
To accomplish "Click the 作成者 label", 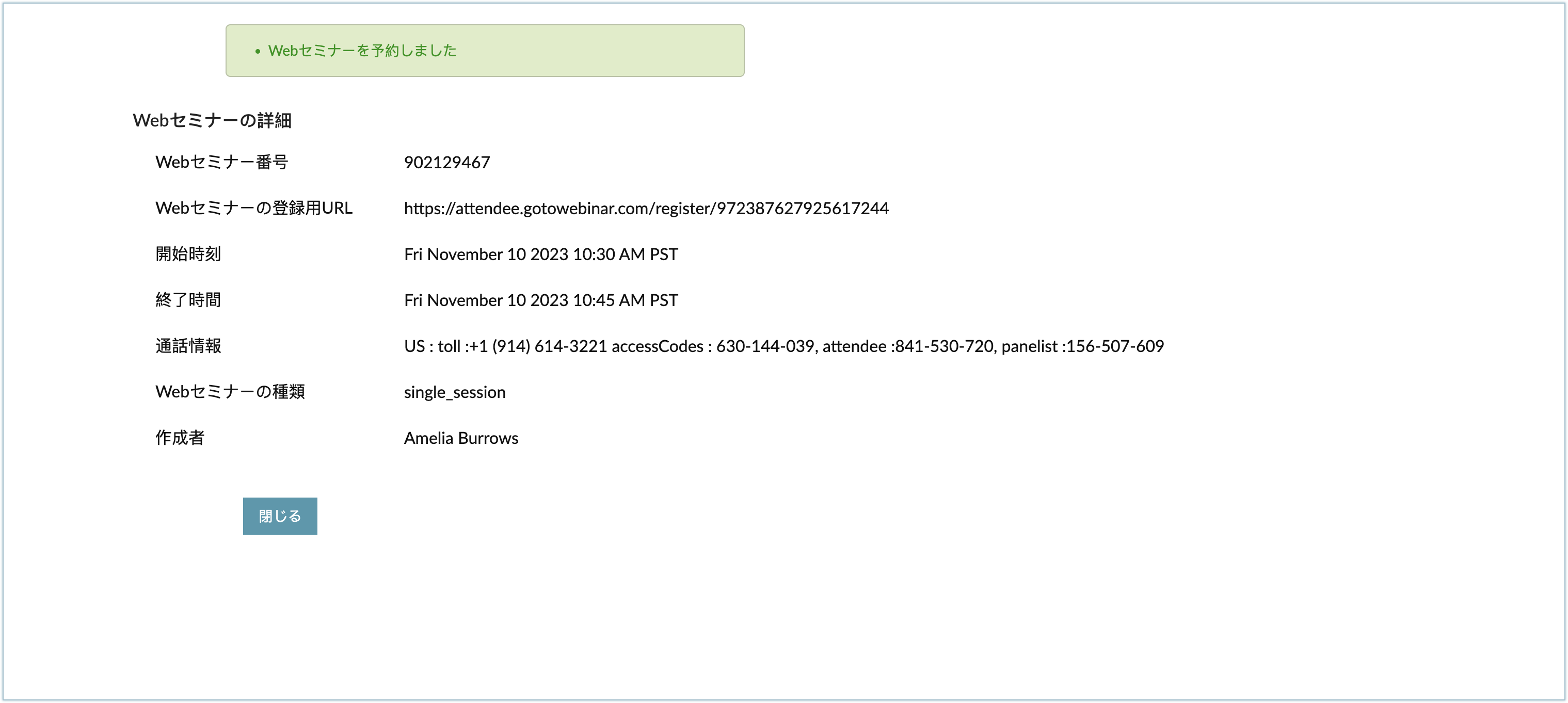I will (180, 438).
